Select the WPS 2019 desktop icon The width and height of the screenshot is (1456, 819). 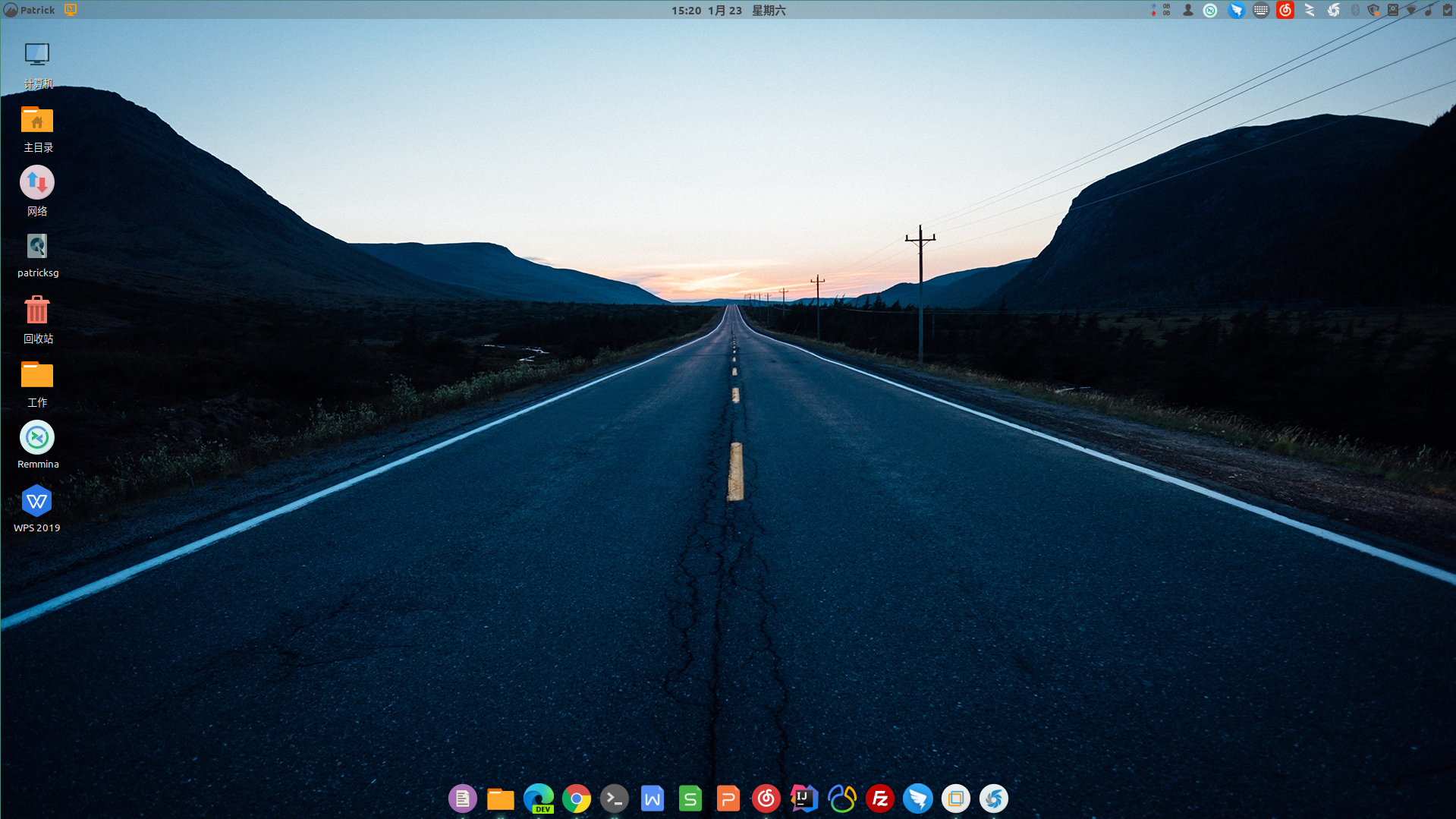[37, 509]
